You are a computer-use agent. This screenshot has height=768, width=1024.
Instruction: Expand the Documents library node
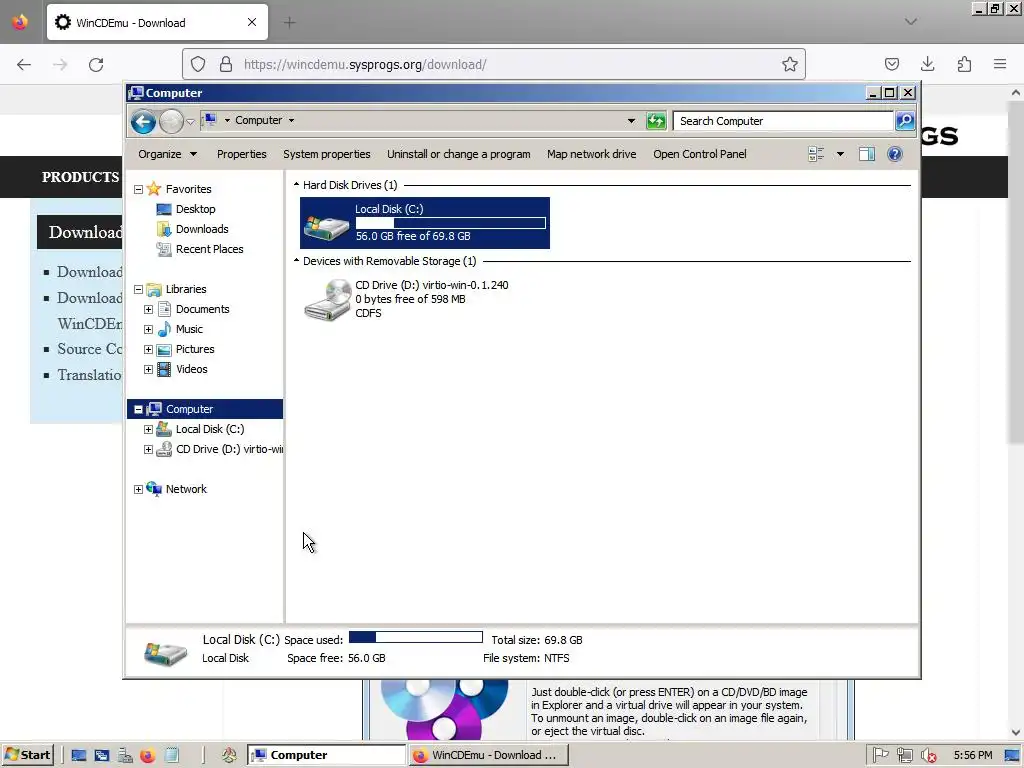coord(148,310)
